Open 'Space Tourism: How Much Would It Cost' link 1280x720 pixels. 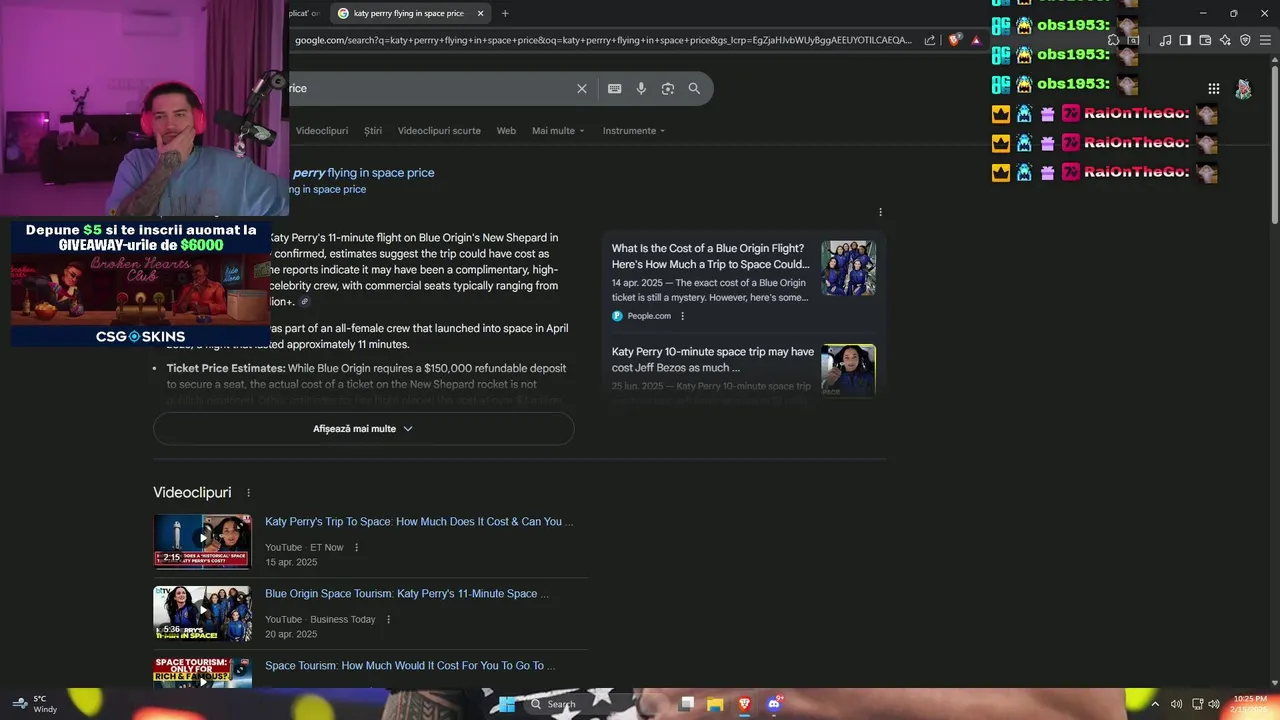click(410, 666)
